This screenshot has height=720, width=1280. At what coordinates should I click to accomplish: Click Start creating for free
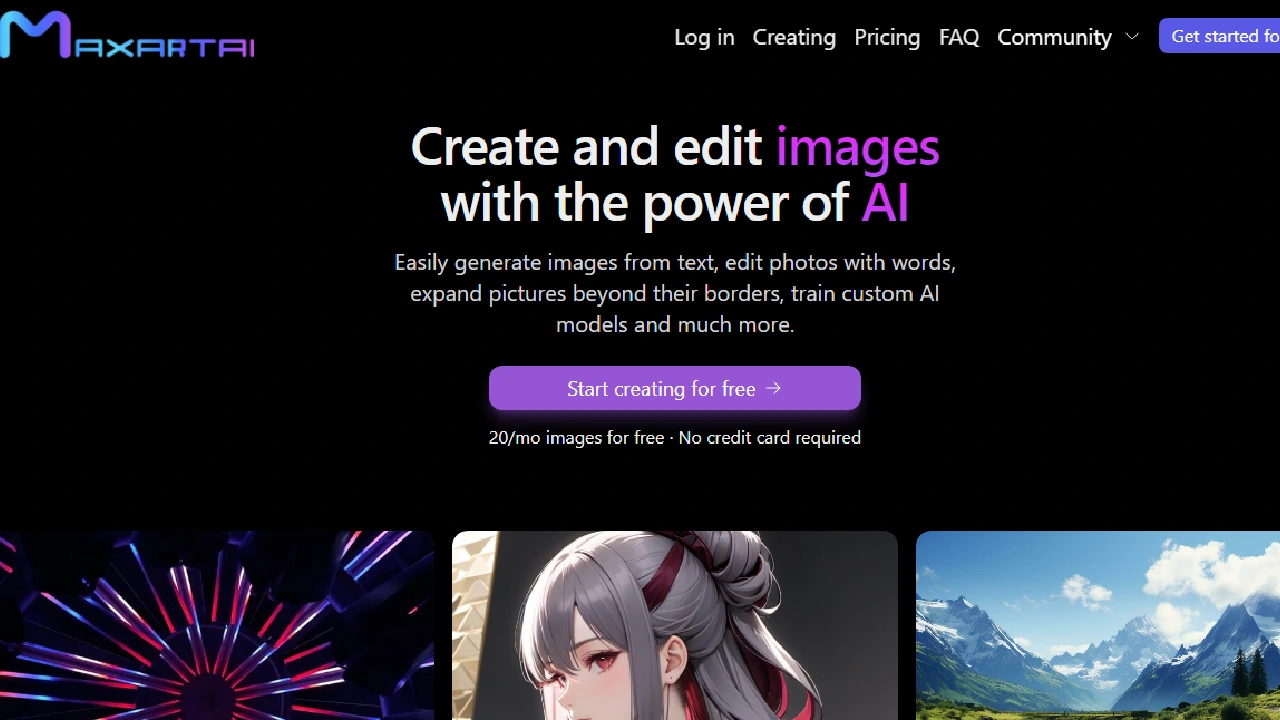(x=675, y=388)
